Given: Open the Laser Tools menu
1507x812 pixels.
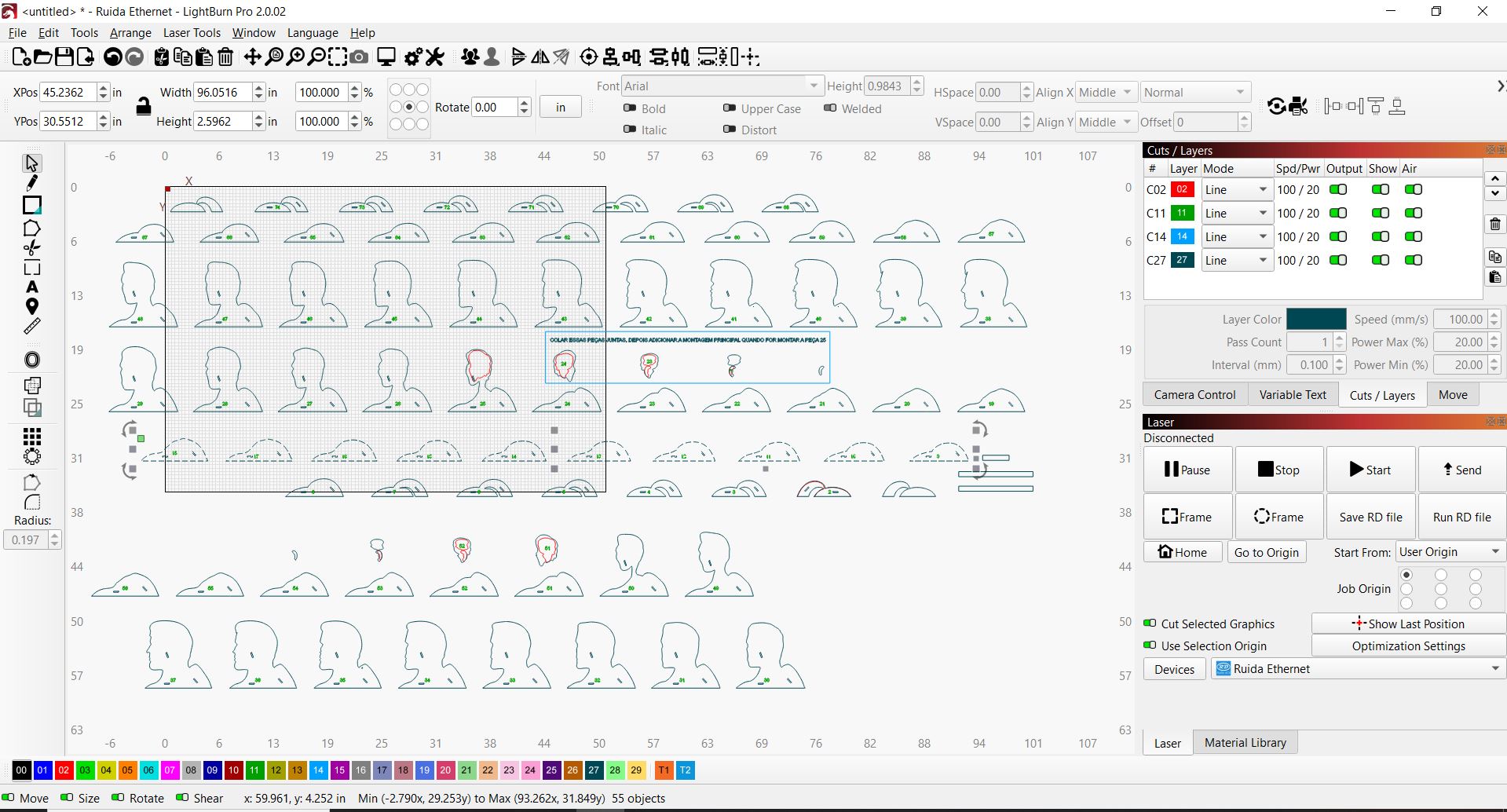Looking at the screenshot, I should tap(192, 33).
